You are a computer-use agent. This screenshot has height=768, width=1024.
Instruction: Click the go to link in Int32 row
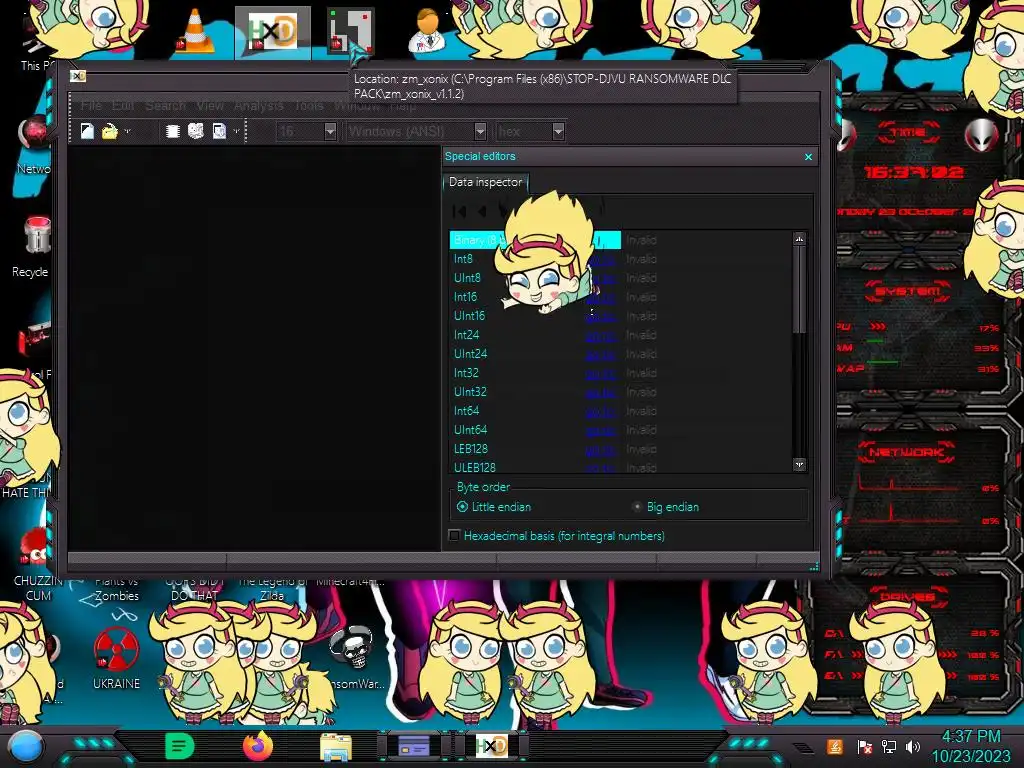coord(601,374)
